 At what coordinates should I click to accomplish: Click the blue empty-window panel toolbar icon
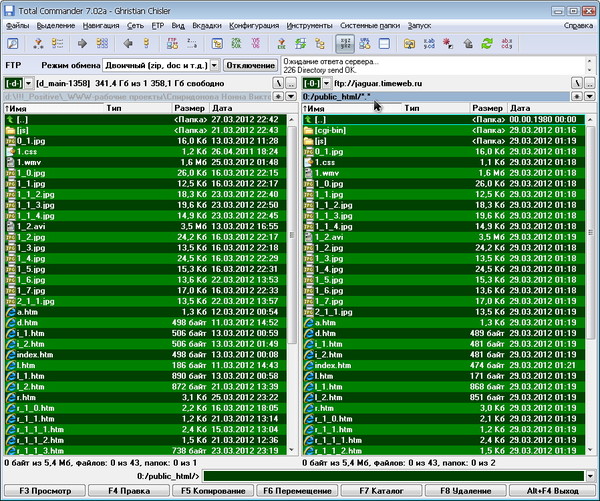(x=384, y=43)
